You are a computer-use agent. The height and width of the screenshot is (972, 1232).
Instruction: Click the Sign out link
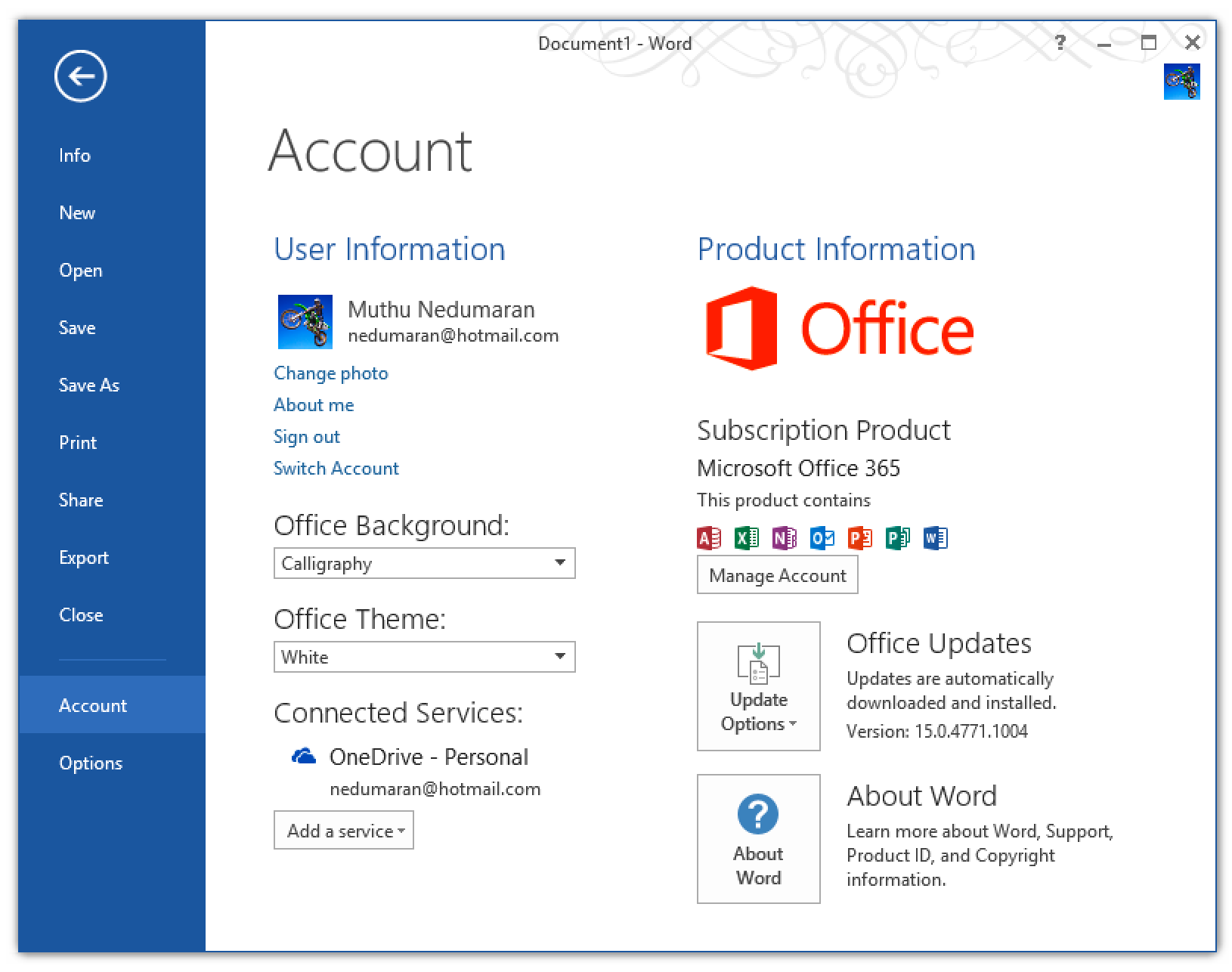coord(307,436)
